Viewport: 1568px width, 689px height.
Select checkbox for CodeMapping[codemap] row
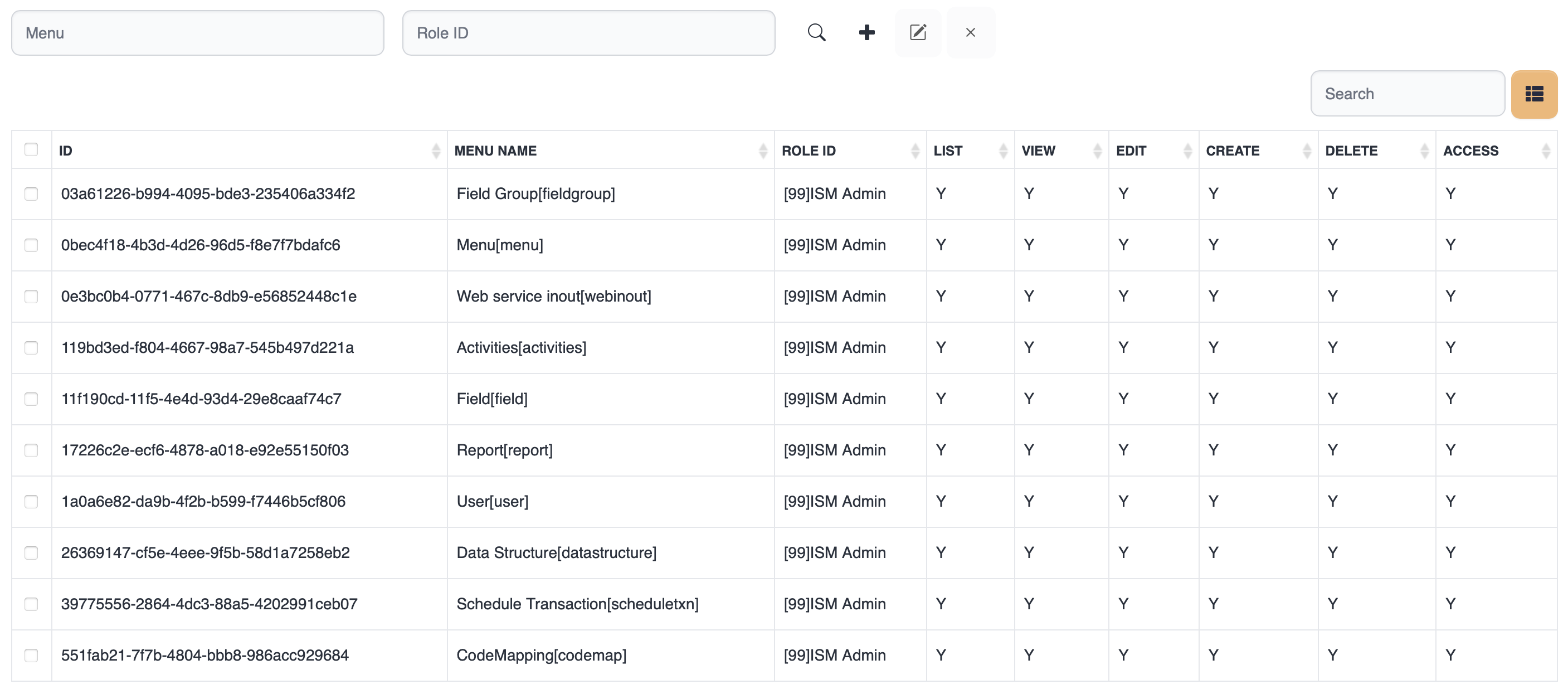pyautogui.click(x=31, y=656)
